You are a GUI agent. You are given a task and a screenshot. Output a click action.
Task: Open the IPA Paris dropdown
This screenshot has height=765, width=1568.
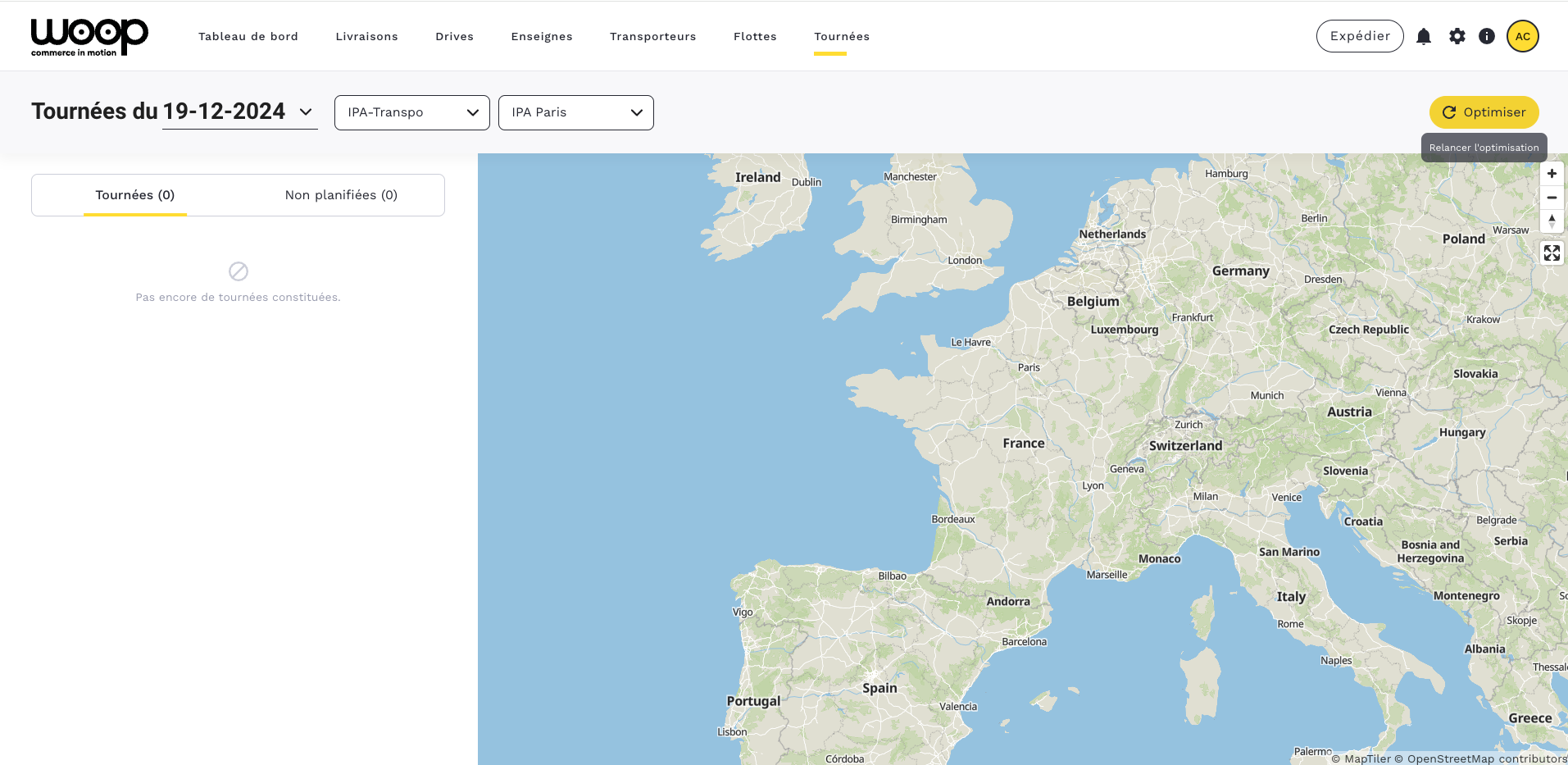[x=575, y=112]
